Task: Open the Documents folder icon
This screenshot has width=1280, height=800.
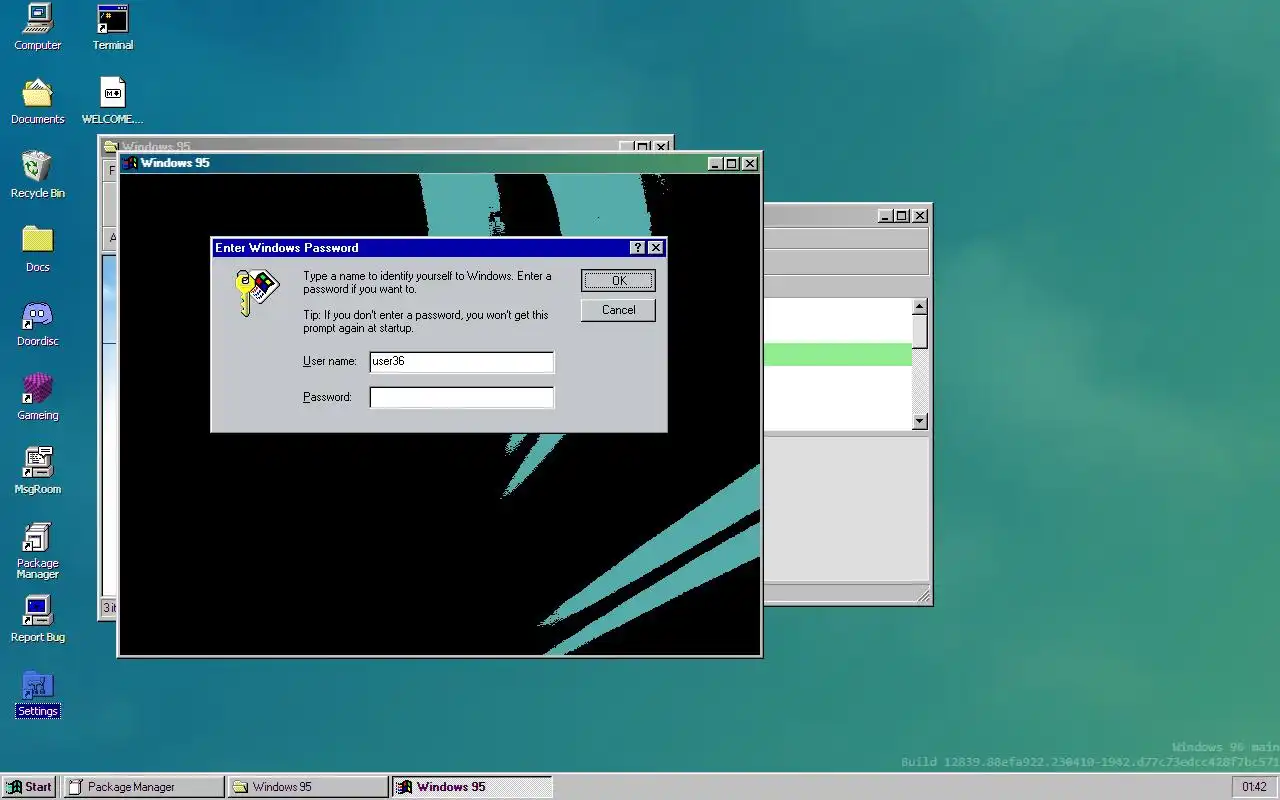Action: coord(37,101)
